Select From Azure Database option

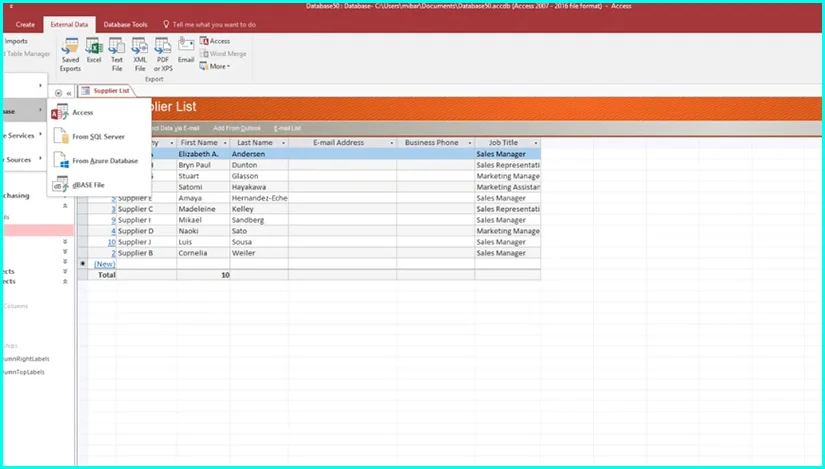[105, 160]
